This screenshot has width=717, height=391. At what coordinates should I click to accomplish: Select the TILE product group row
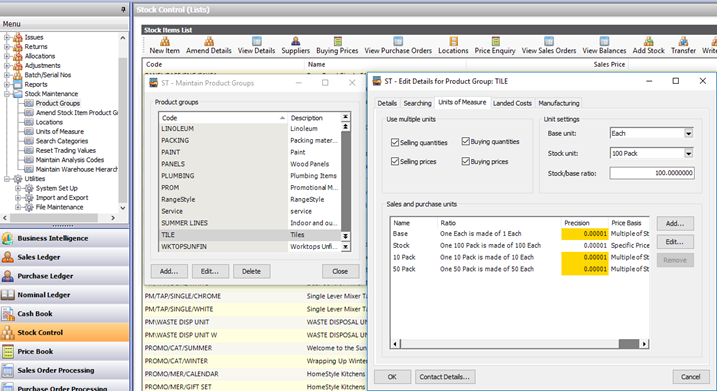[x=250, y=235]
